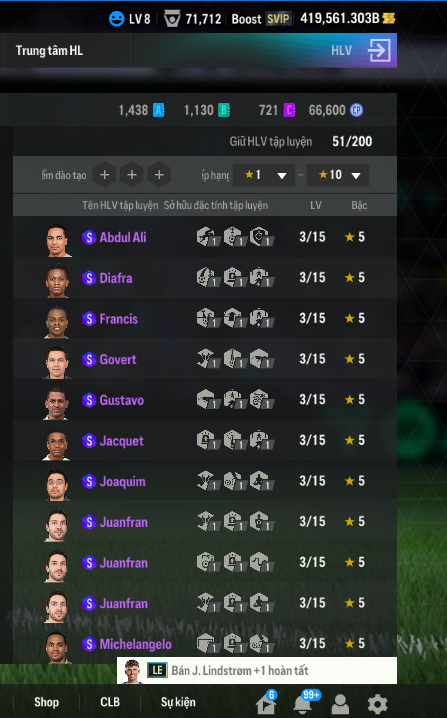Sort by the Bậc column header
The width and height of the screenshot is (447, 718).
[359, 205]
